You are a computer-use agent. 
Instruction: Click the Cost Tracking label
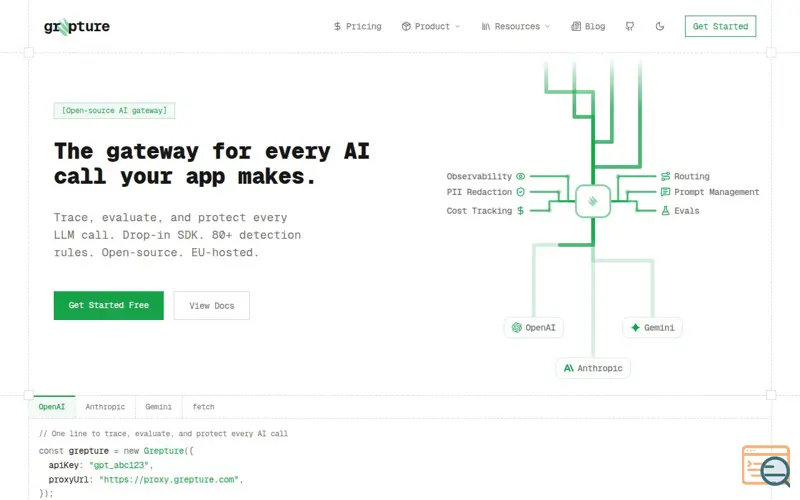pyautogui.click(x=479, y=211)
